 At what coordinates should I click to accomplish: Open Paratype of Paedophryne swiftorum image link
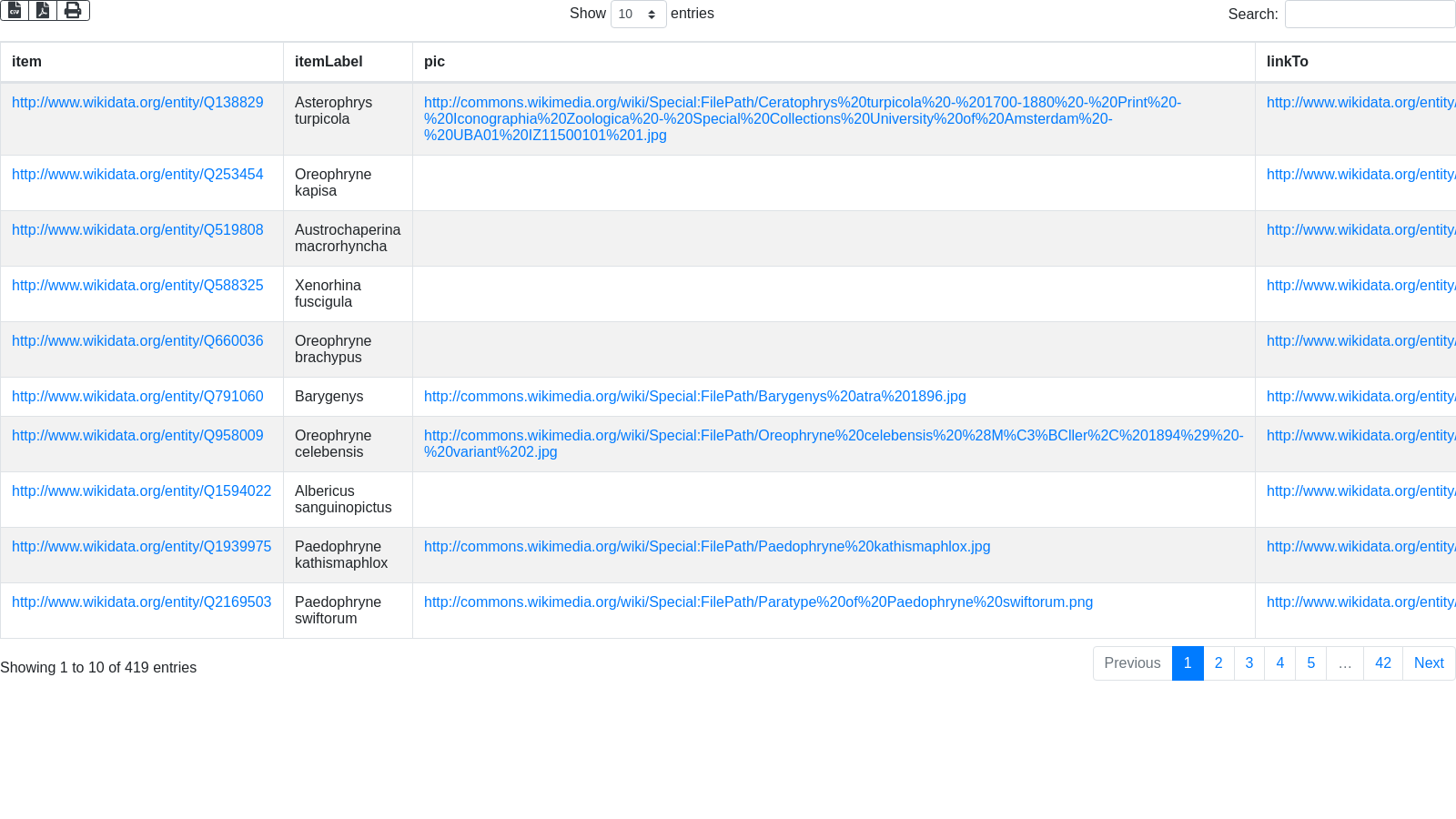click(x=758, y=602)
